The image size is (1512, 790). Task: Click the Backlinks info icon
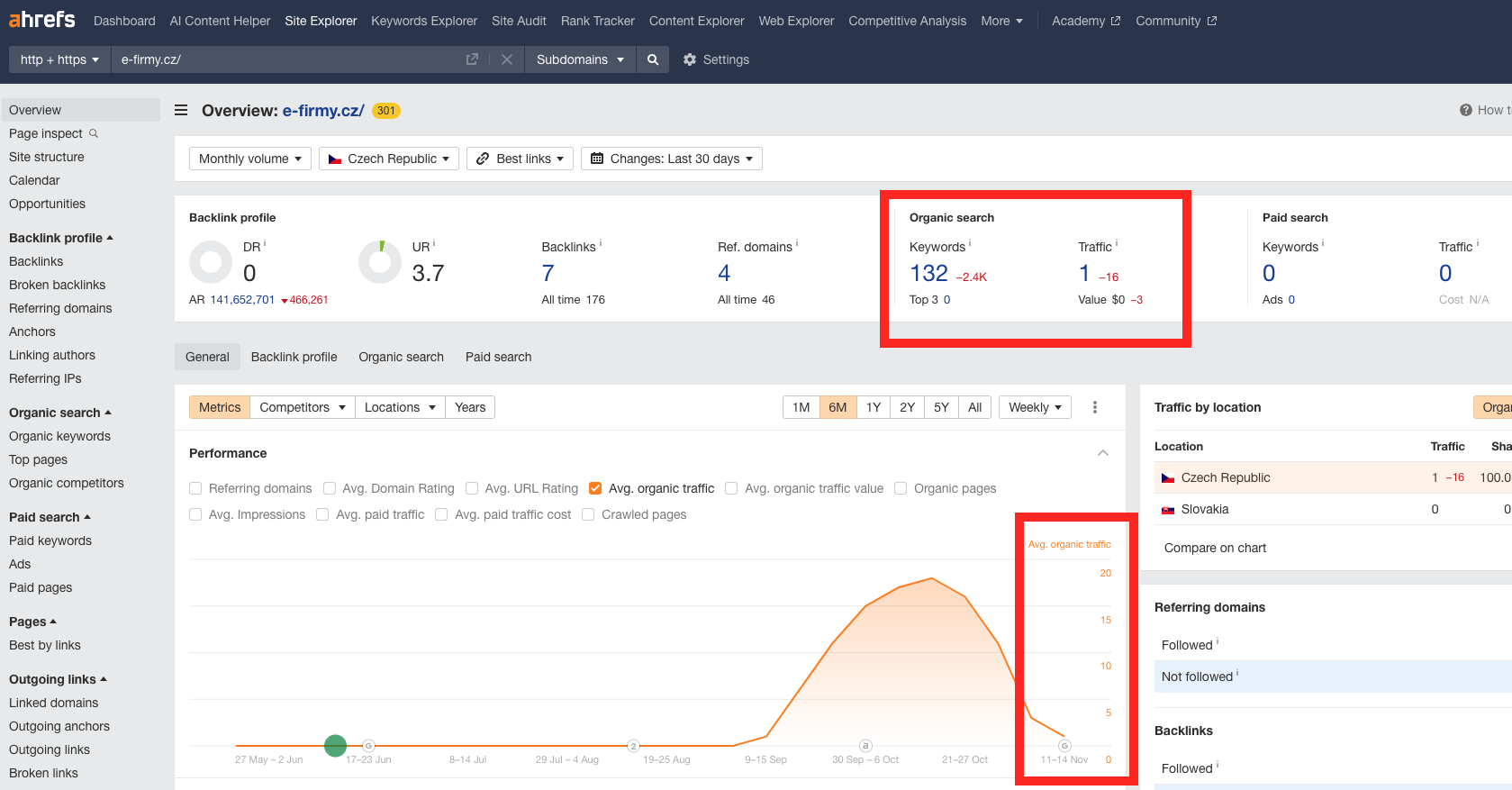coord(601,243)
